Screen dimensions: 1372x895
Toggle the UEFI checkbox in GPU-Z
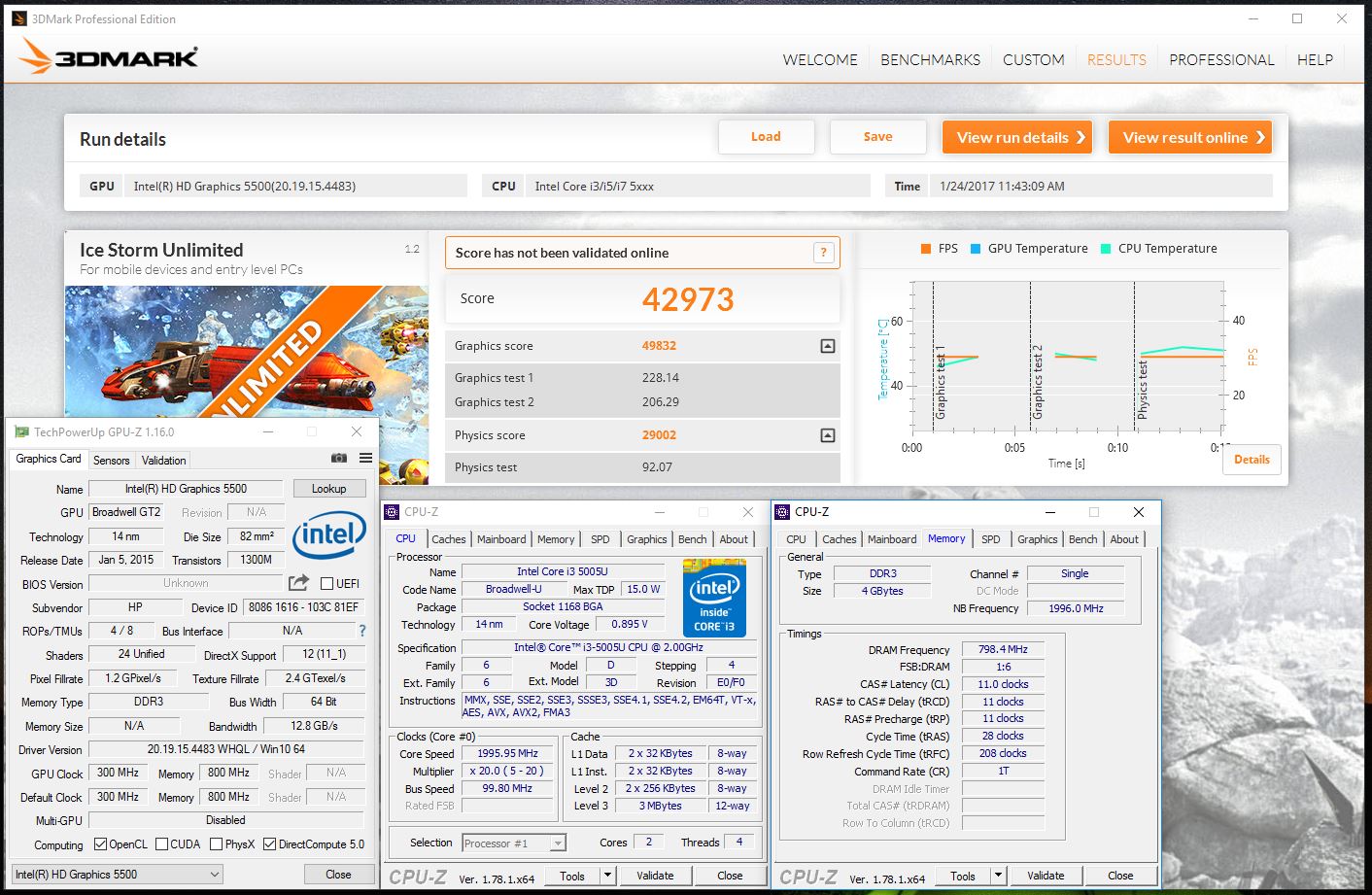tap(326, 583)
